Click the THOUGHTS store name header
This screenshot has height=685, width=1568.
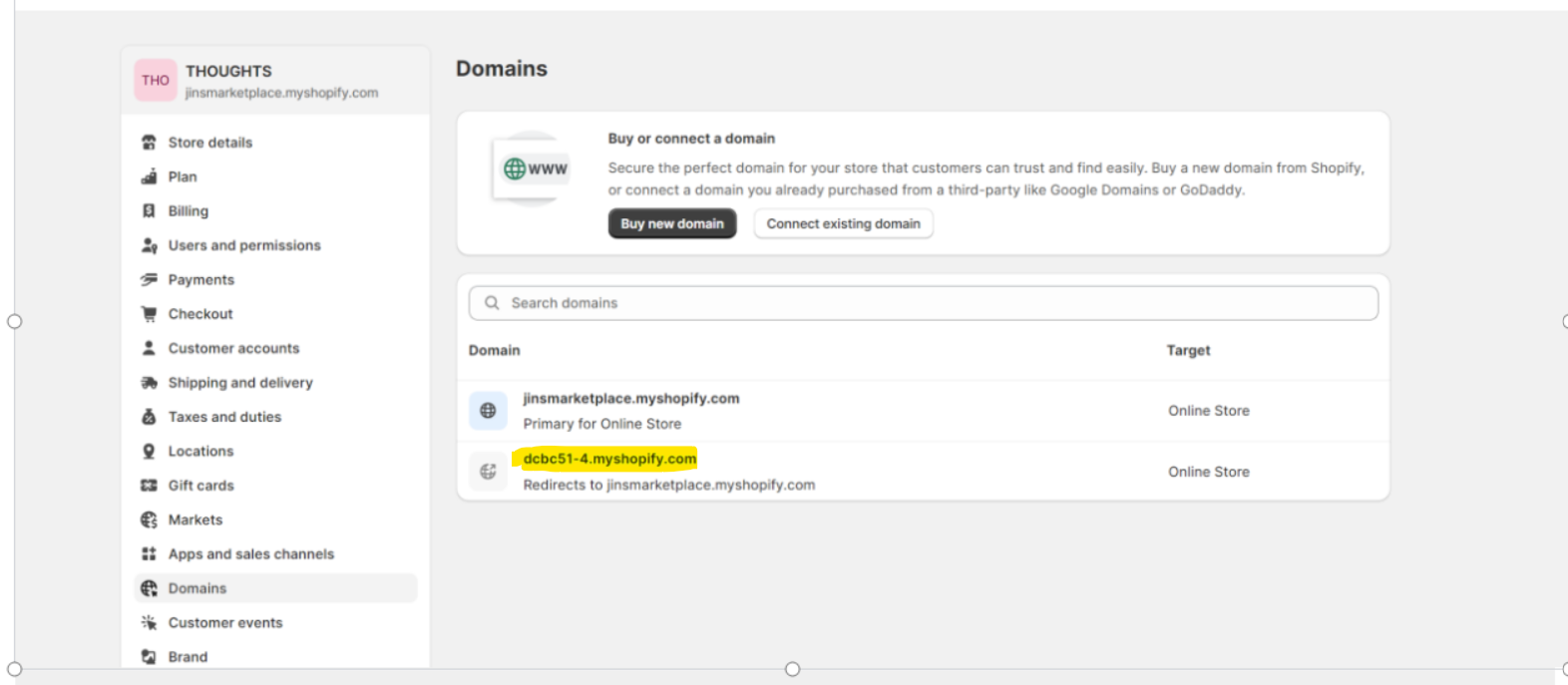pyautogui.click(x=228, y=71)
